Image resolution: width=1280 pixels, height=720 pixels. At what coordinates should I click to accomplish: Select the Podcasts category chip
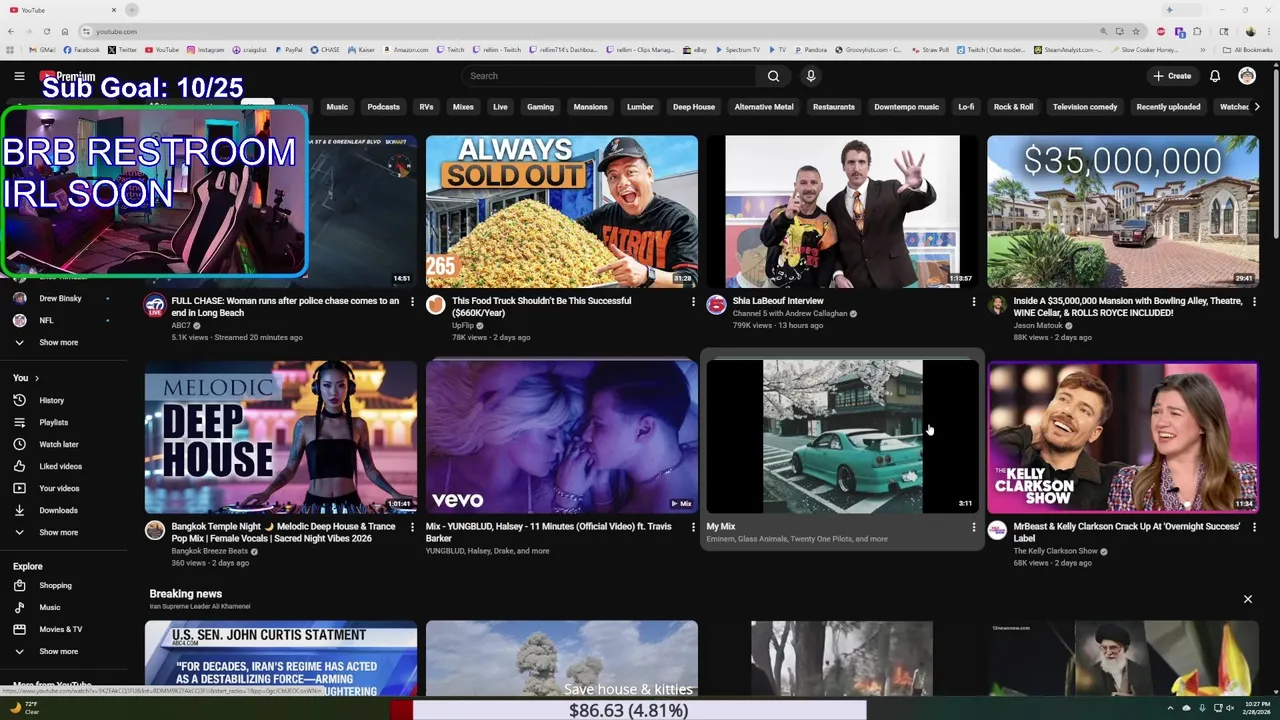(383, 107)
